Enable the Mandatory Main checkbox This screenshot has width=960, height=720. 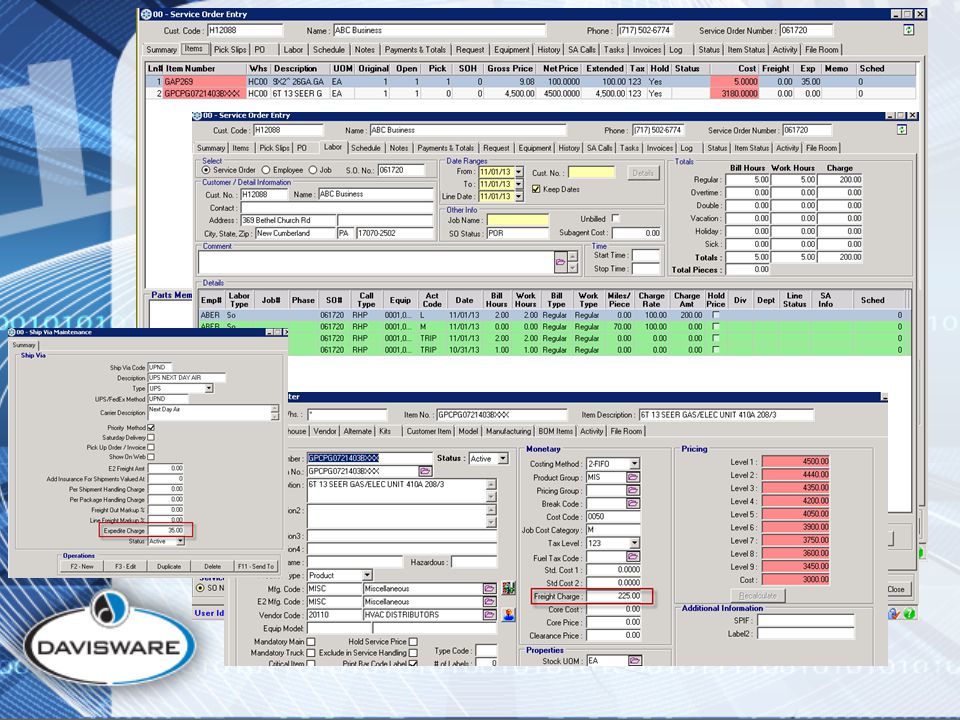click(311, 642)
